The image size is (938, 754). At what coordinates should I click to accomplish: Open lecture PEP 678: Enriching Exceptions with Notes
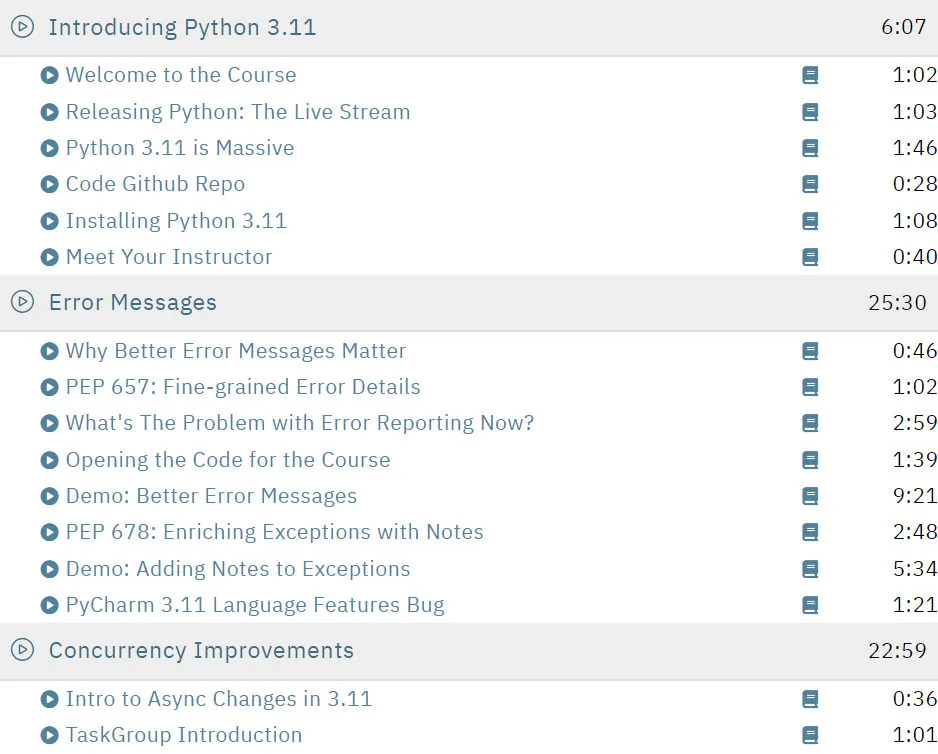click(x=275, y=532)
